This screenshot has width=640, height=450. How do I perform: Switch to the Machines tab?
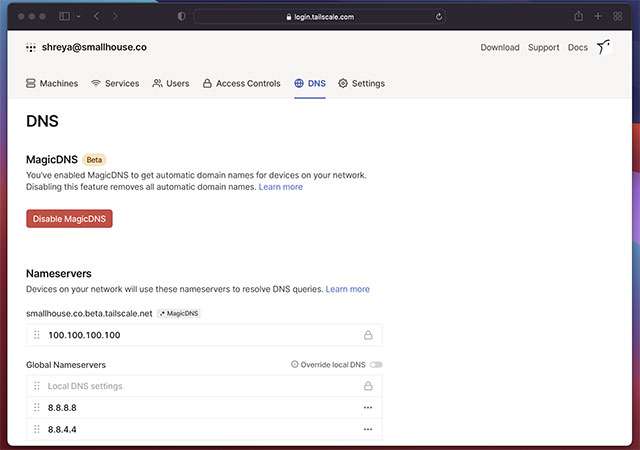pos(52,84)
